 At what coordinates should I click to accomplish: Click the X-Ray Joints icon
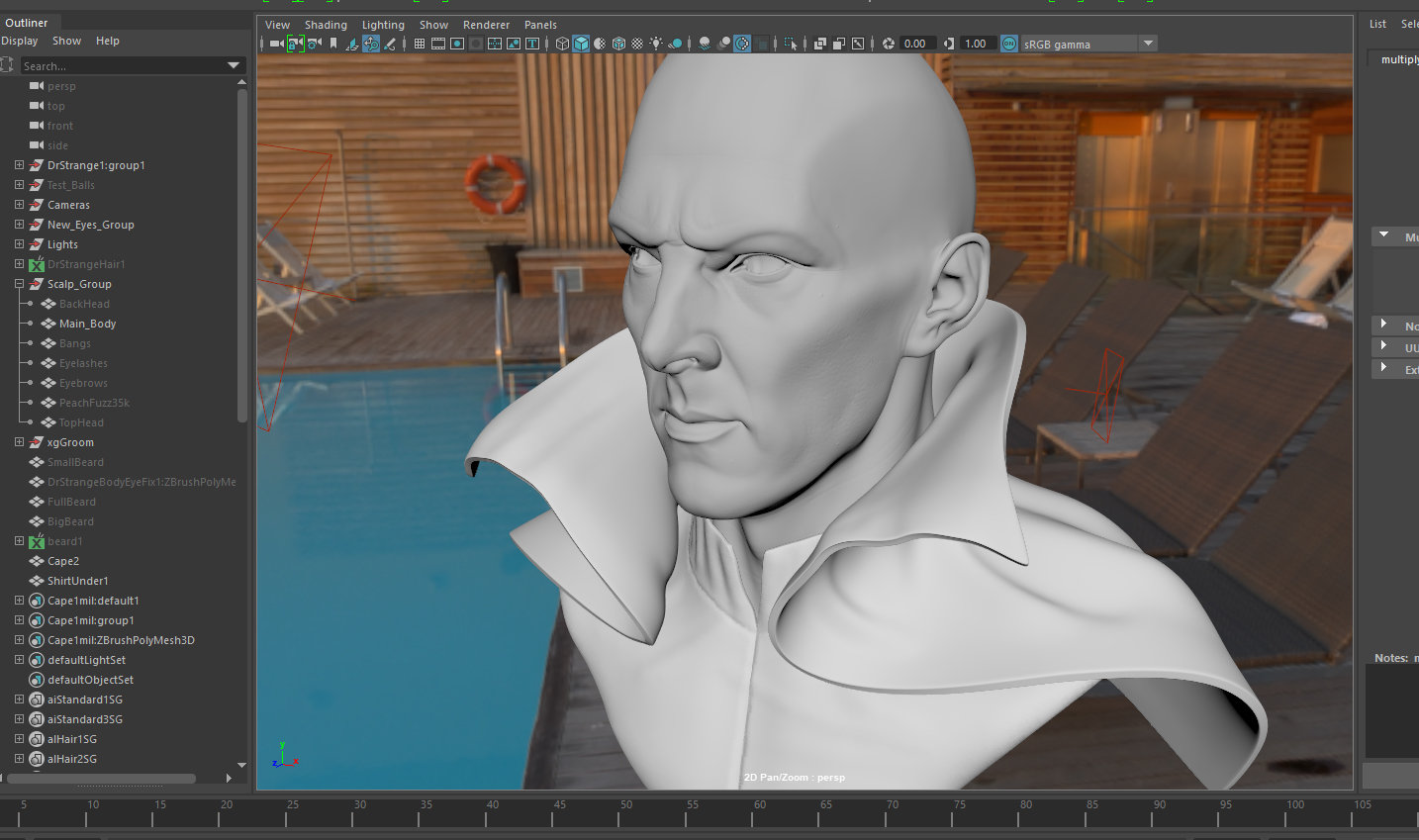point(858,44)
